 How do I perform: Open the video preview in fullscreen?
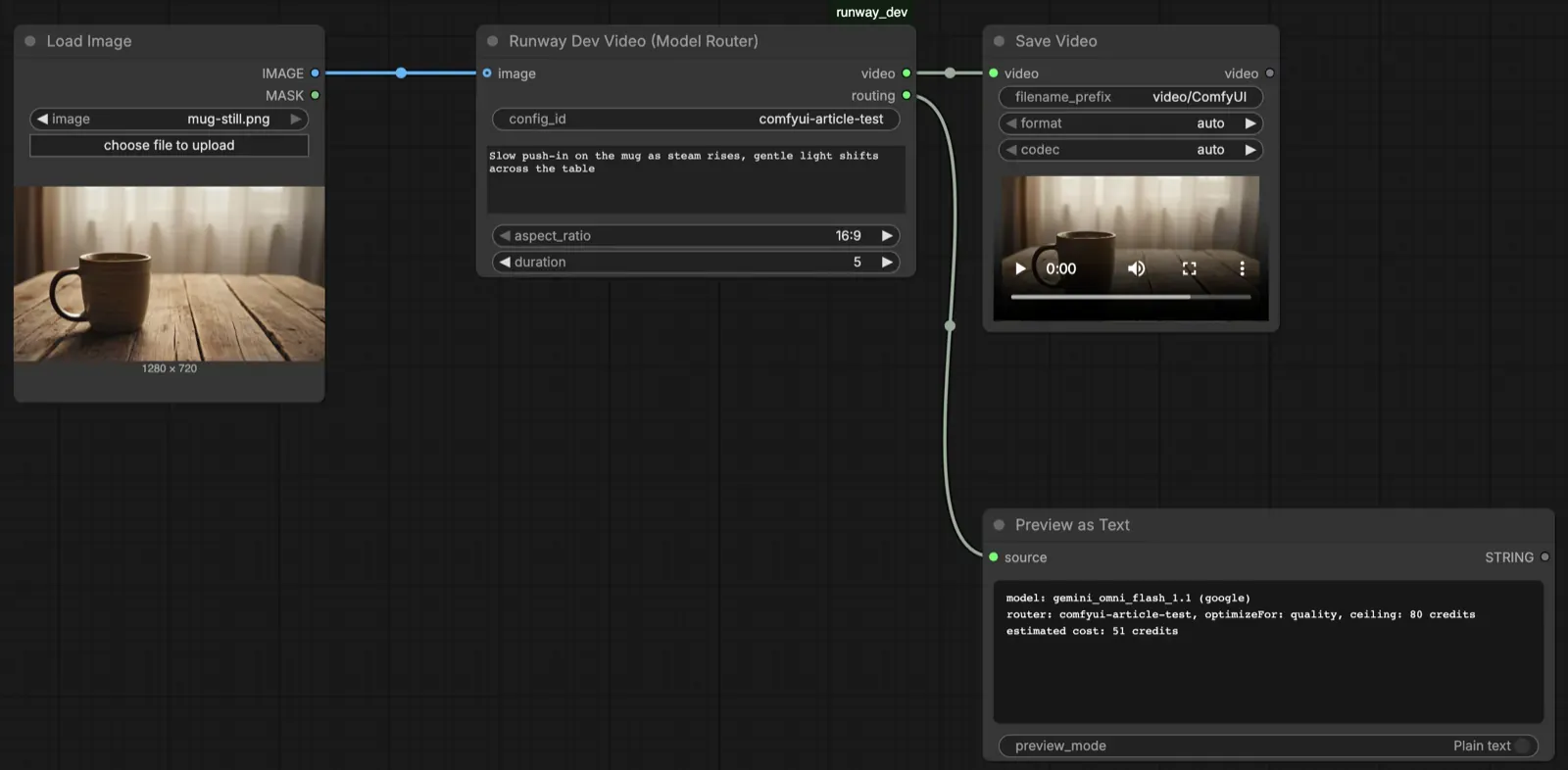coord(1189,268)
